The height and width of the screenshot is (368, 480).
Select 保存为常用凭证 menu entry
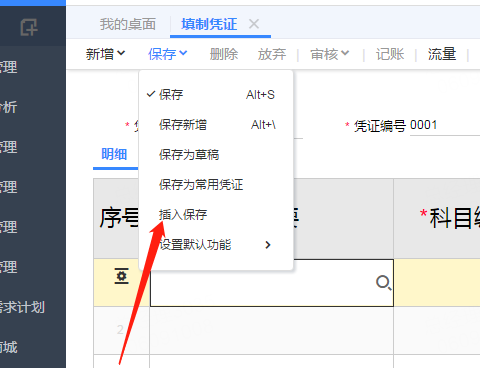tap(216, 185)
